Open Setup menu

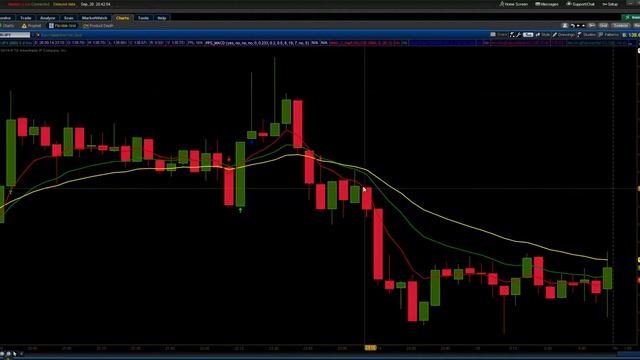coord(610,4)
